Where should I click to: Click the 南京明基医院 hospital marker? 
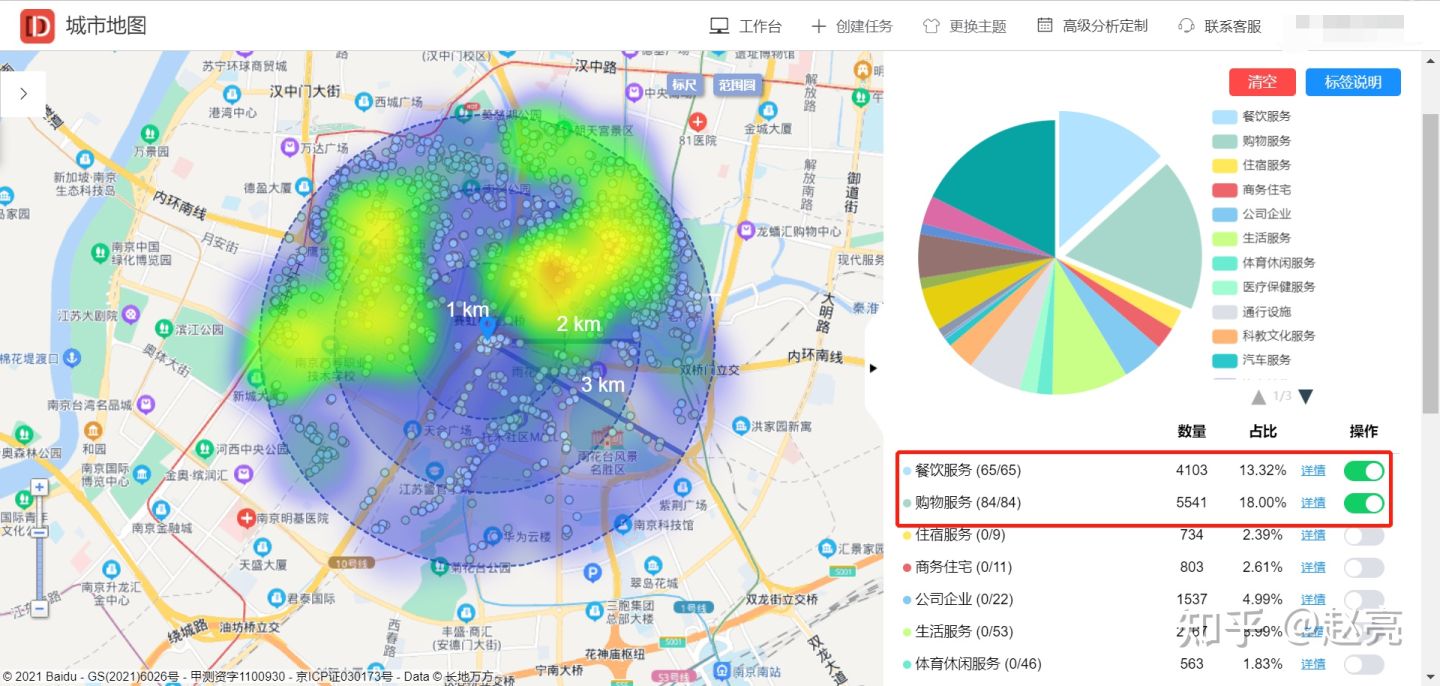pyautogui.click(x=245, y=518)
